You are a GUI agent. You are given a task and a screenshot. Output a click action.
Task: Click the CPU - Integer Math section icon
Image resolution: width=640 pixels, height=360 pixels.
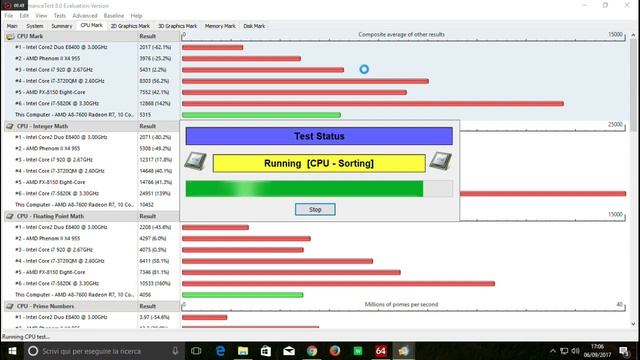(x=10, y=126)
